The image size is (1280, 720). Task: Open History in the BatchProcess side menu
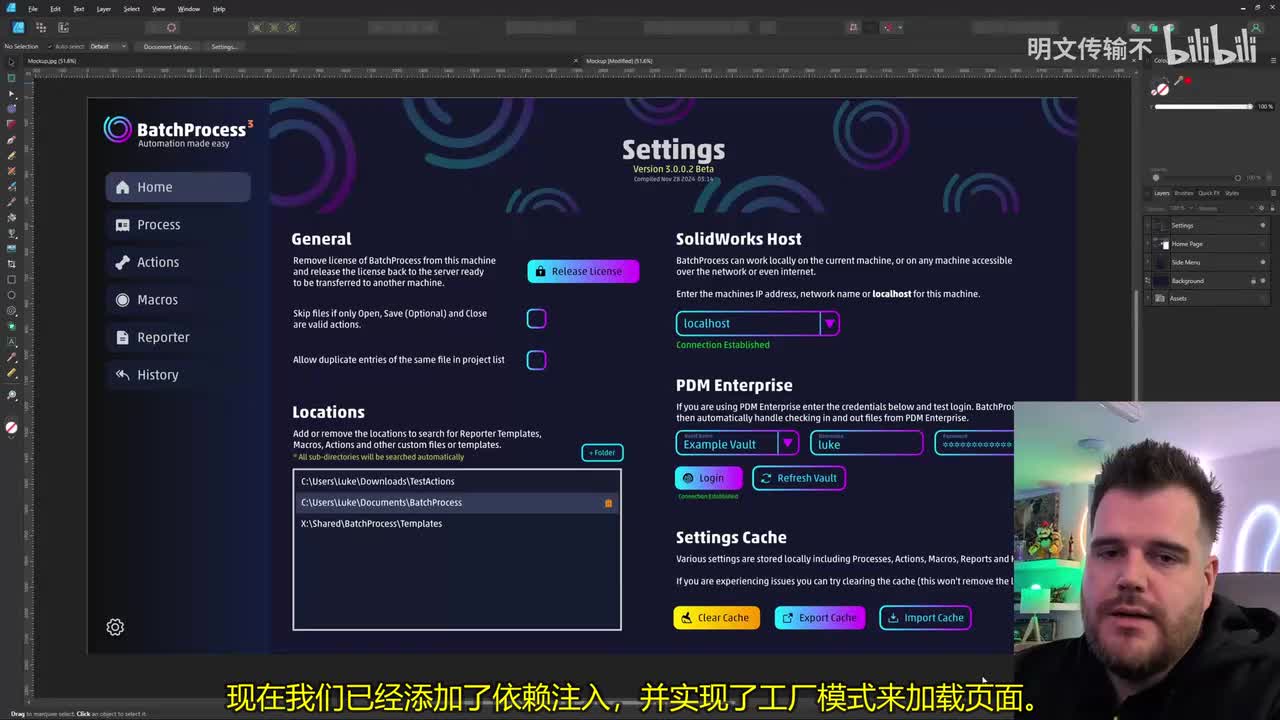pyautogui.click(x=178, y=375)
